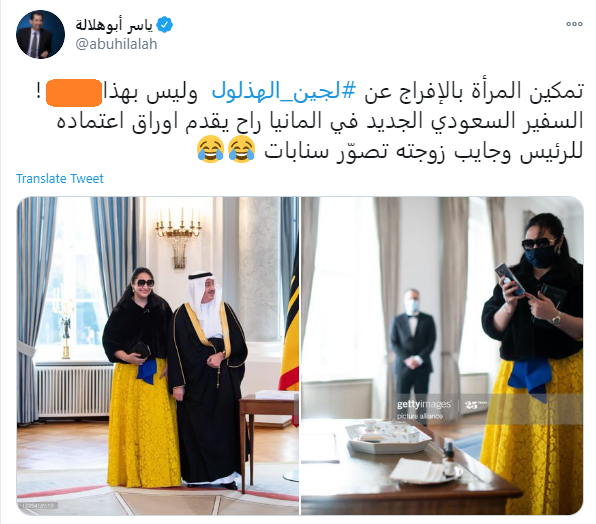Open the @abuhilalah handle link
Screen dimensions: 596x524
tap(116, 44)
